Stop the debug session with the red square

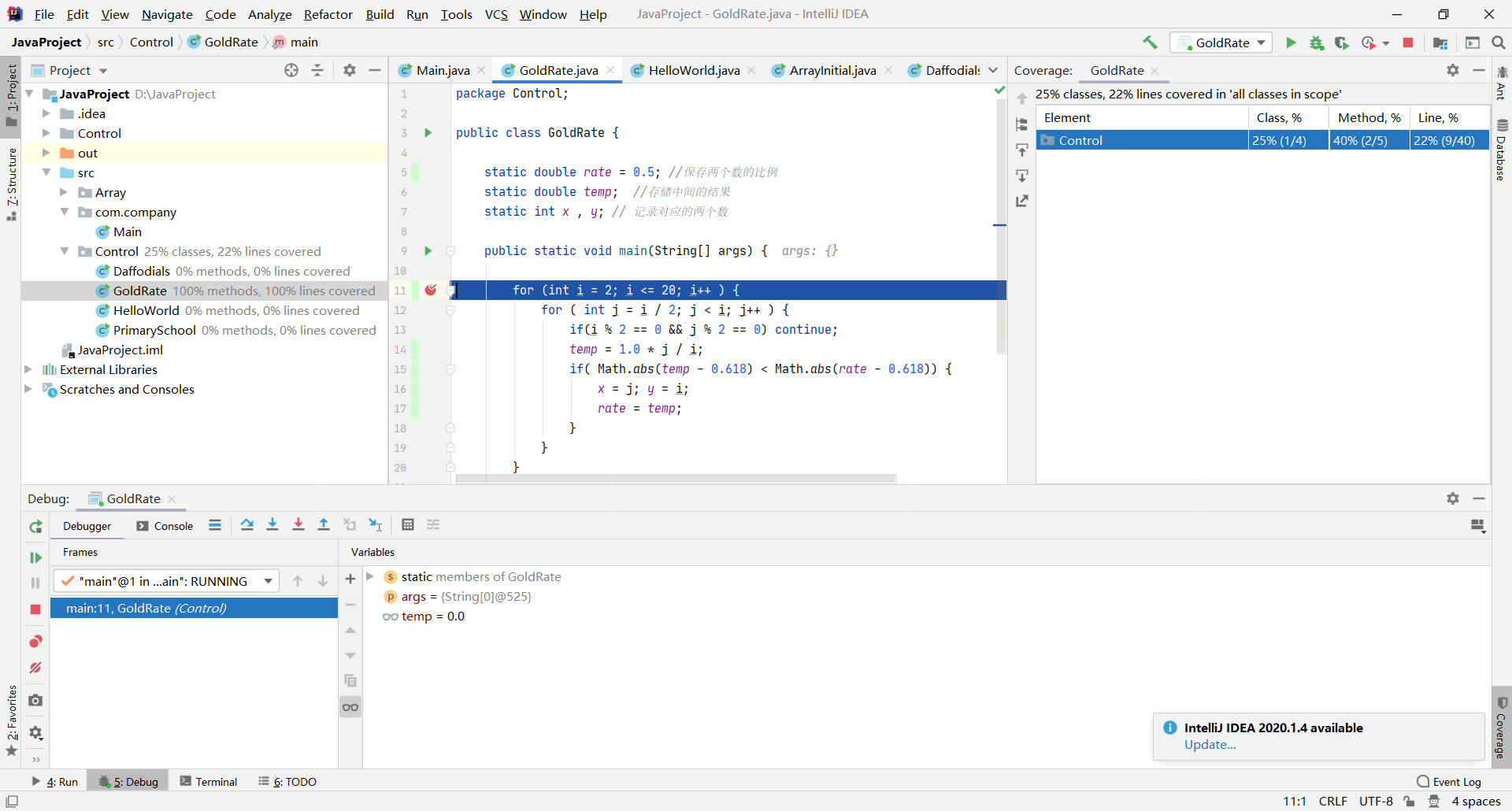tap(35, 609)
